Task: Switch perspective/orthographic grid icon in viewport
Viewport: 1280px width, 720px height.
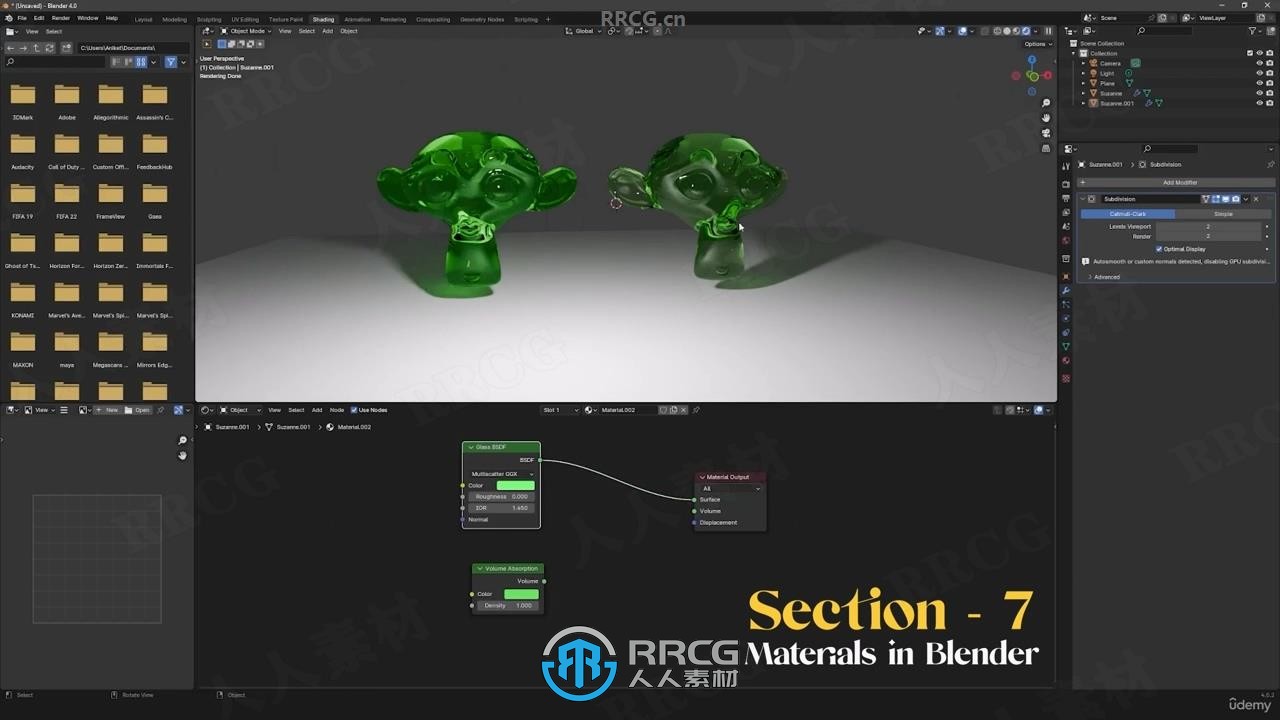Action: (x=1046, y=148)
